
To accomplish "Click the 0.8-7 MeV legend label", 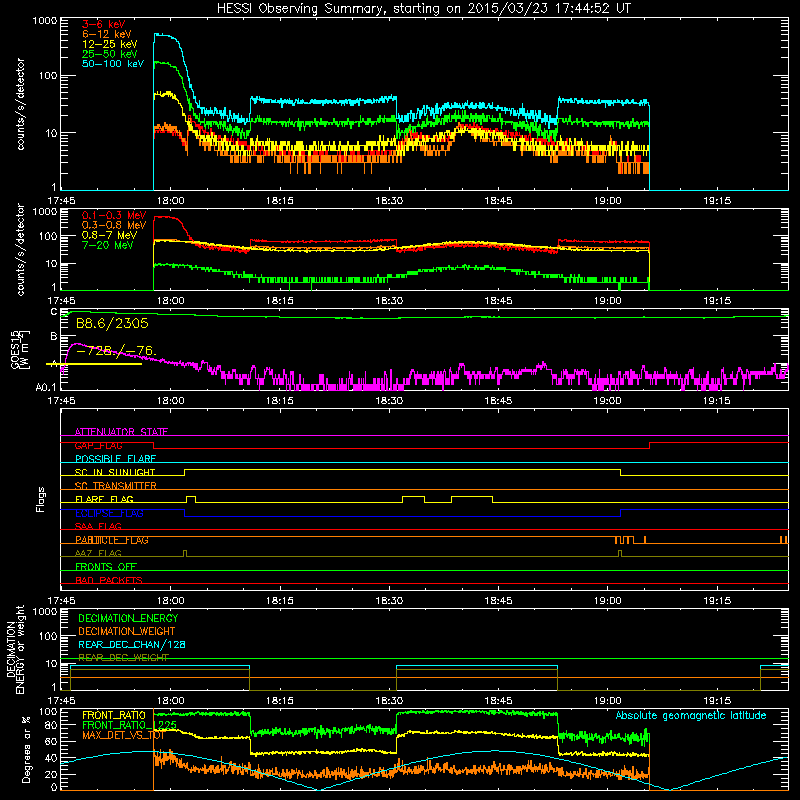I will (109, 235).
